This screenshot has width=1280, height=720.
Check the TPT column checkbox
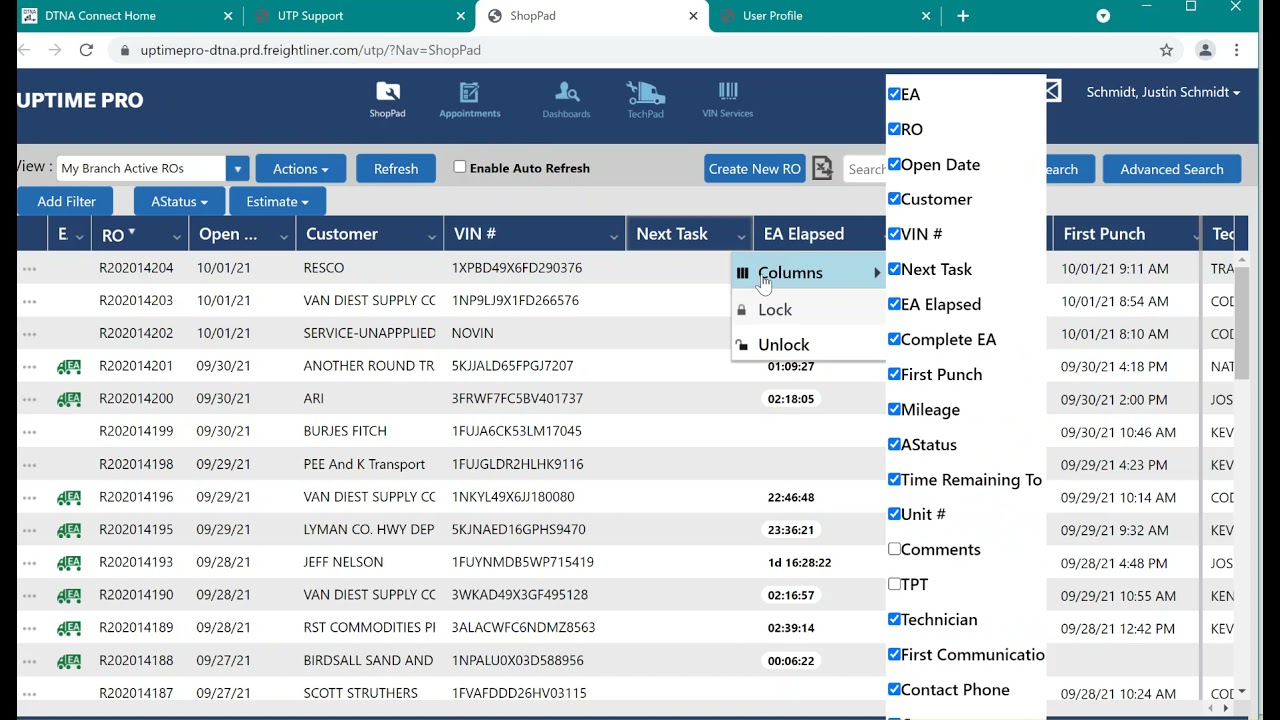click(894, 584)
